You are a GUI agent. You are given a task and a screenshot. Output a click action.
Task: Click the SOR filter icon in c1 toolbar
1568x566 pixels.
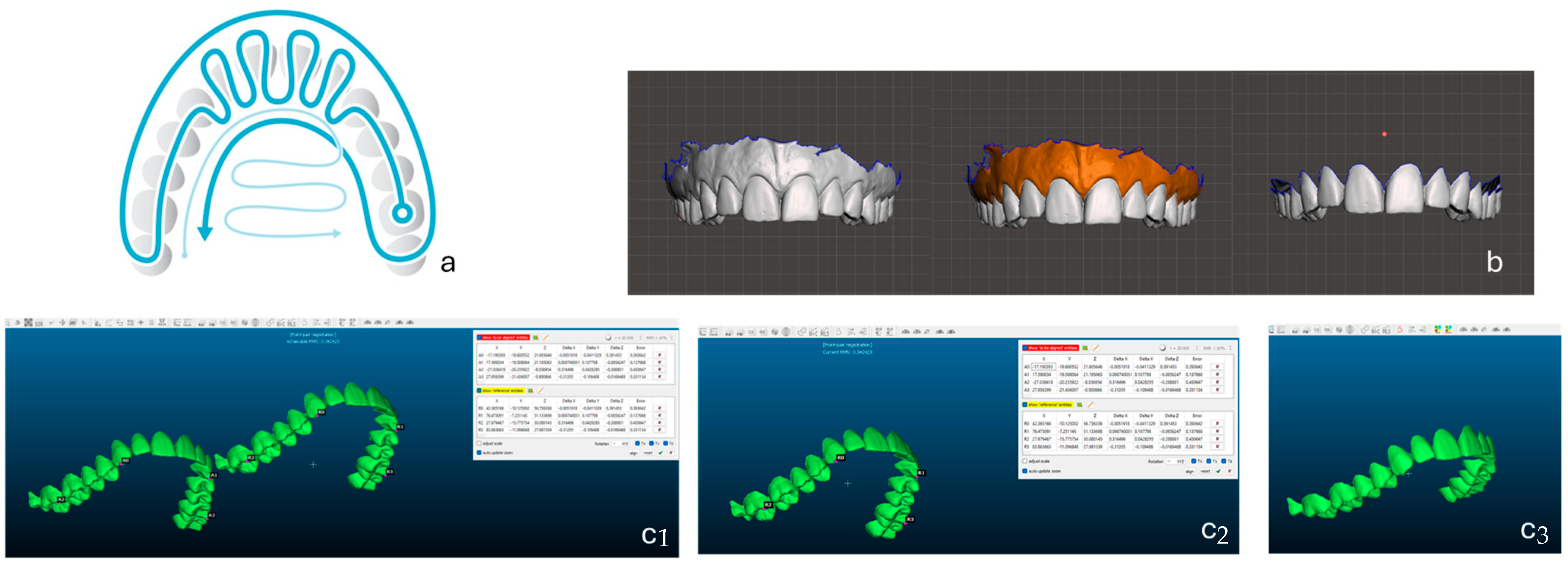pyautogui.click(x=39, y=323)
